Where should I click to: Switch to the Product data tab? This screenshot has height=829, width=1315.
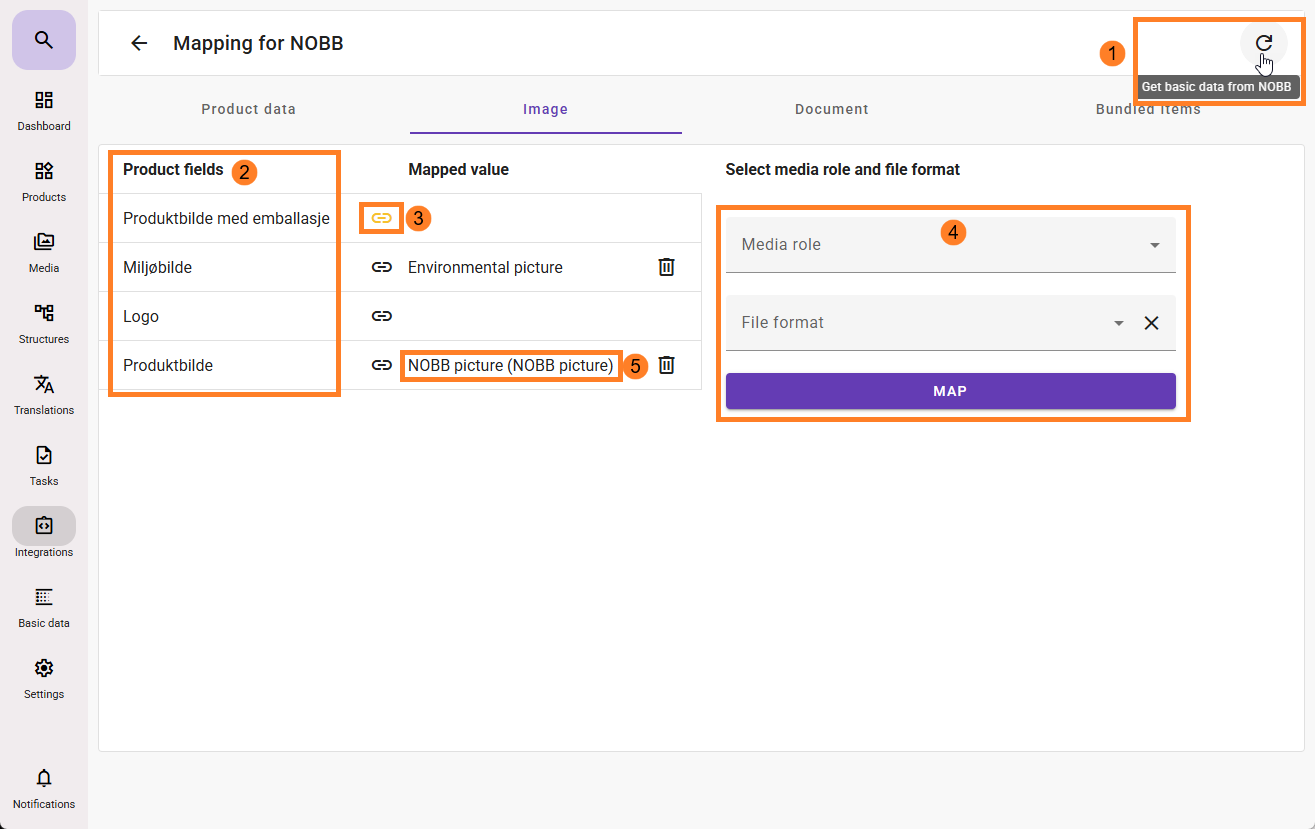[248, 109]
